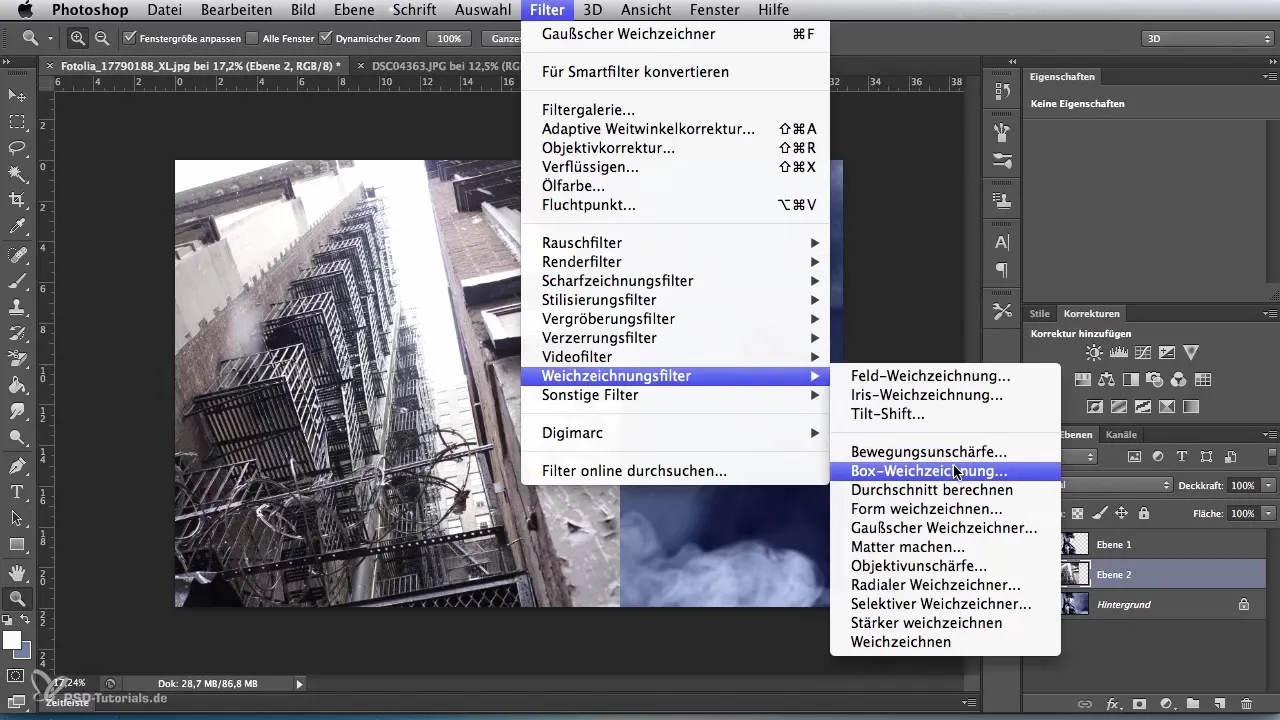The height and width of the screenshot is (720, 1280).
Task: Select the Type tool in toolbox
Action: (17, 492)
